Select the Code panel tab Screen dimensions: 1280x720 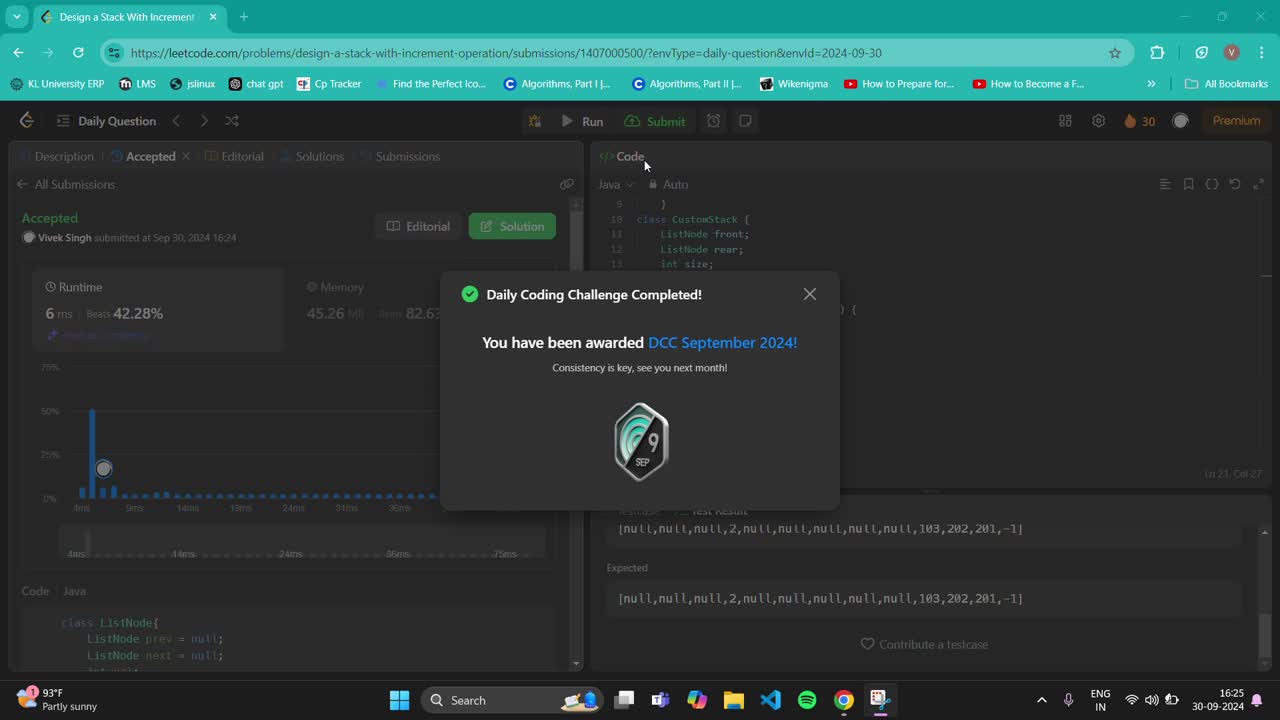click(622, 156)
